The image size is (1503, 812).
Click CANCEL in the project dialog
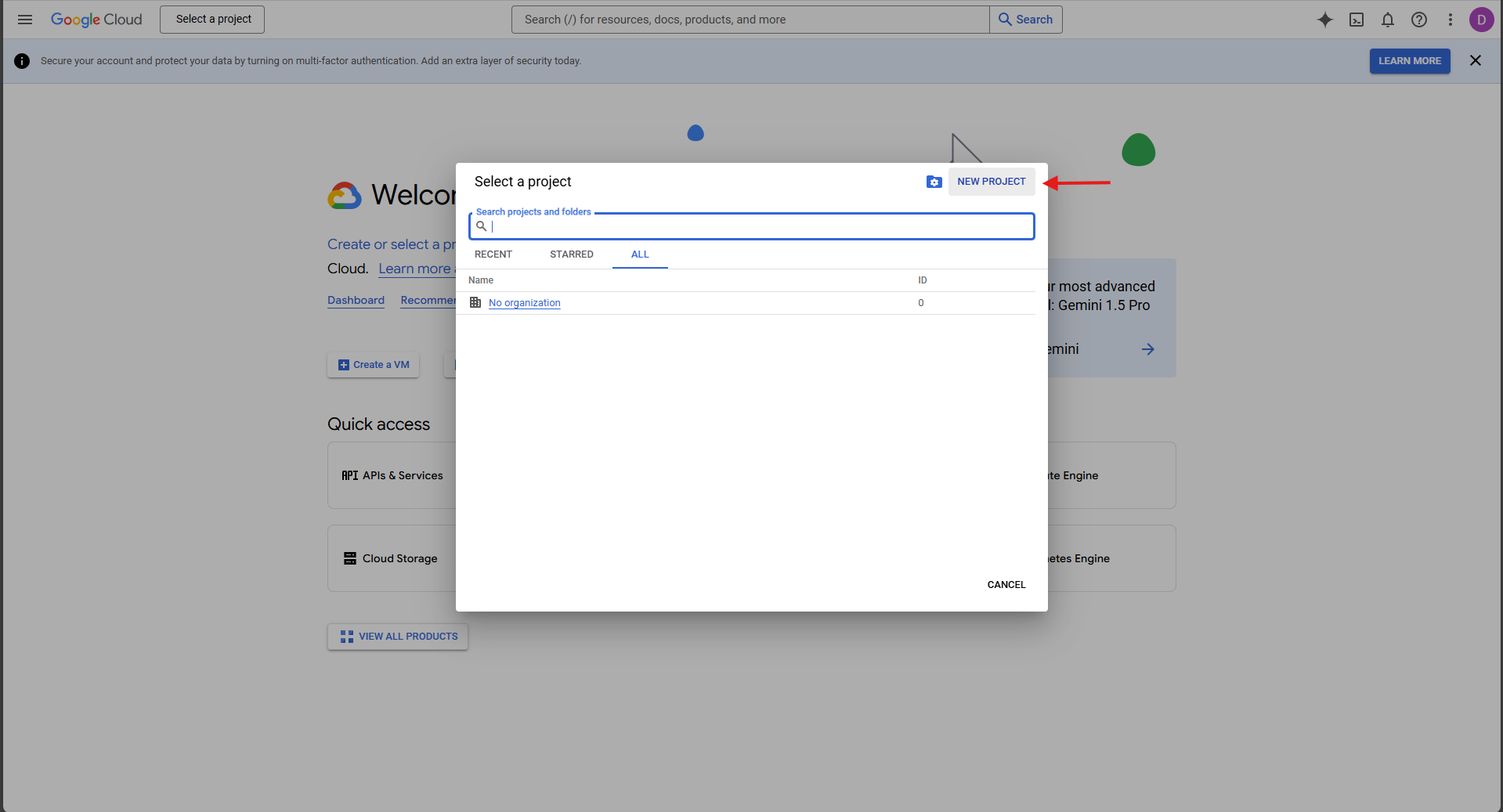[1006, 585]
